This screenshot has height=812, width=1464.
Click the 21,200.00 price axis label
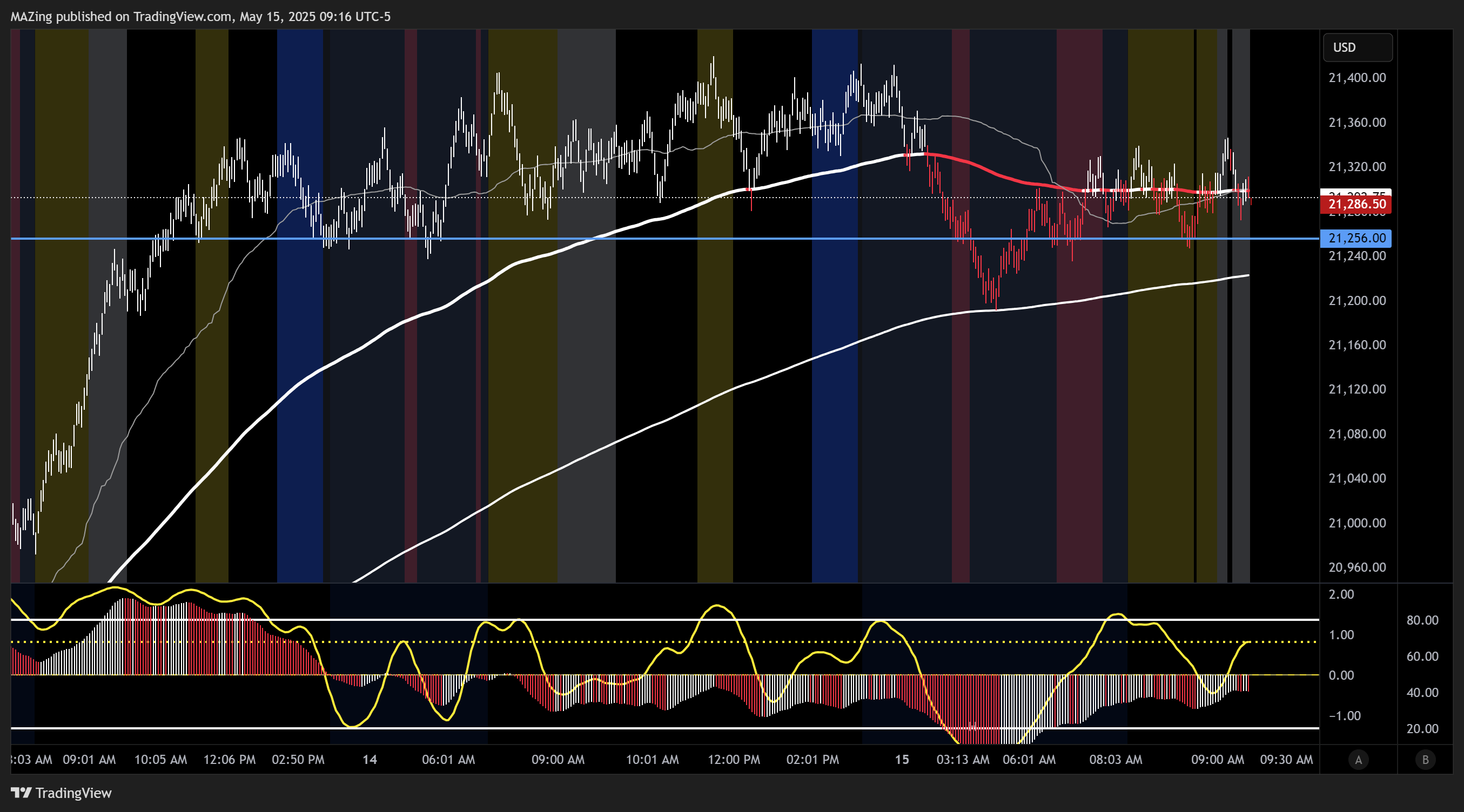coord(1357,300)
